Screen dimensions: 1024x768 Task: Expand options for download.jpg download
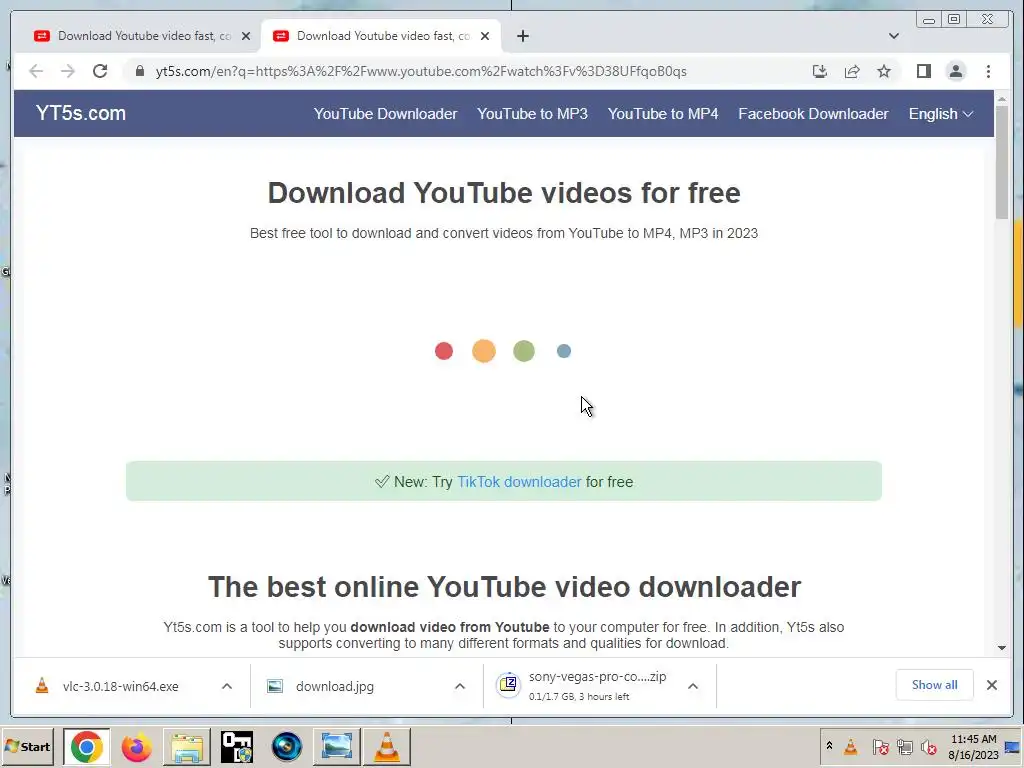[x=460, y=686]
